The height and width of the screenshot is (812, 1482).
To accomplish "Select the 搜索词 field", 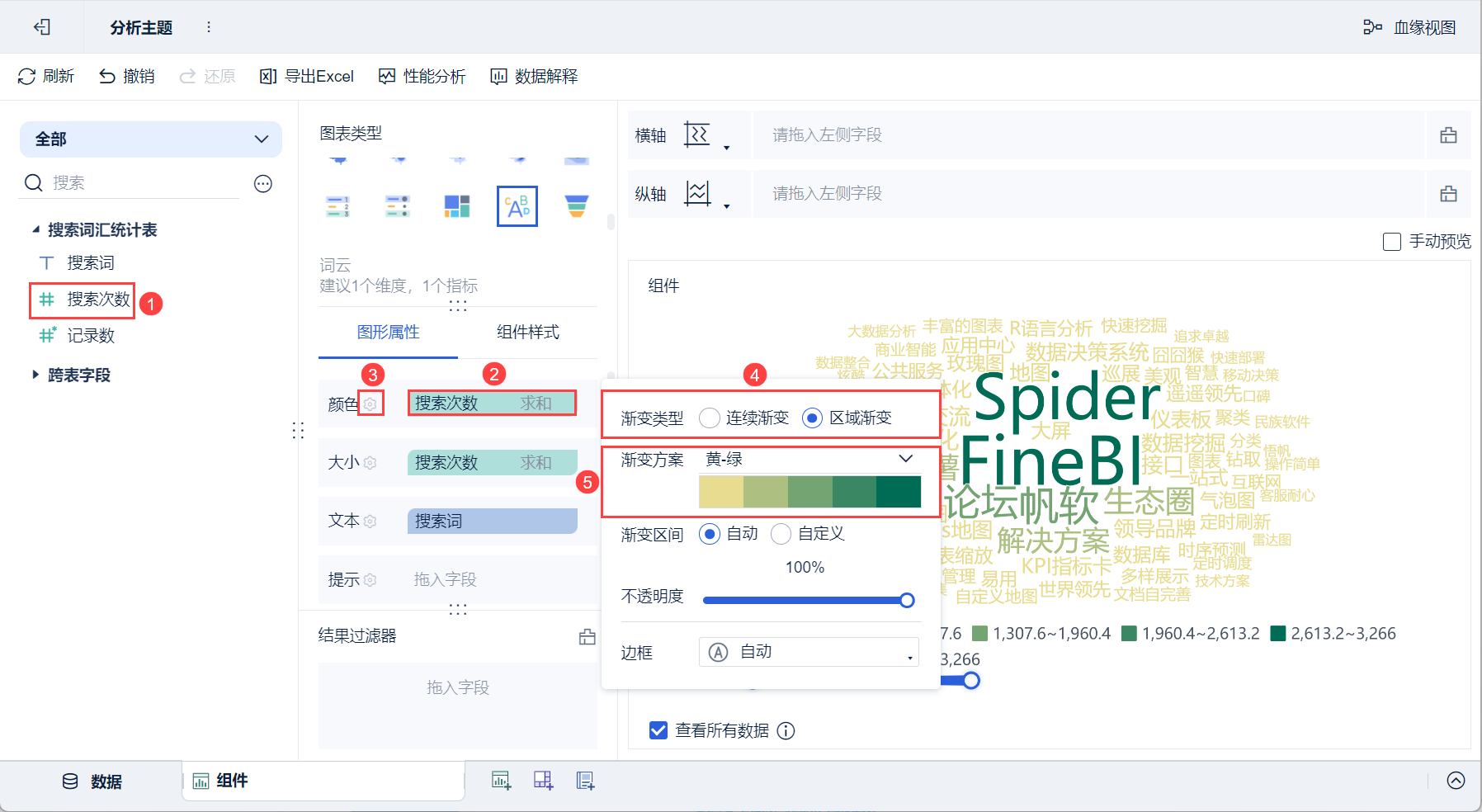I will point(91,262).
